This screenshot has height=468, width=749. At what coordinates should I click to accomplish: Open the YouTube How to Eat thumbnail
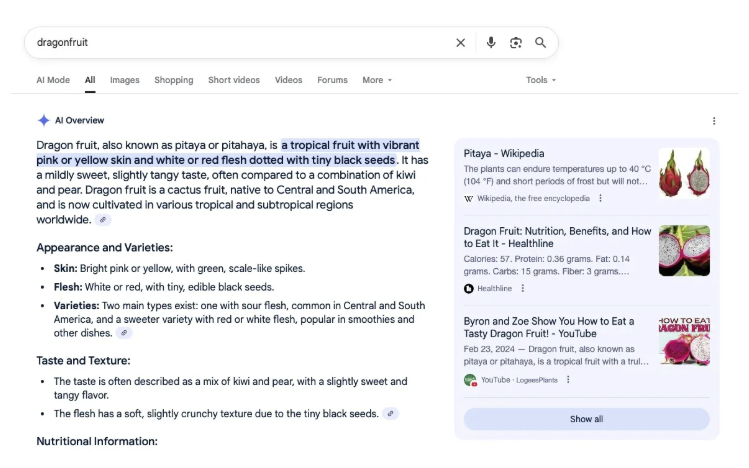click(684, 340)
